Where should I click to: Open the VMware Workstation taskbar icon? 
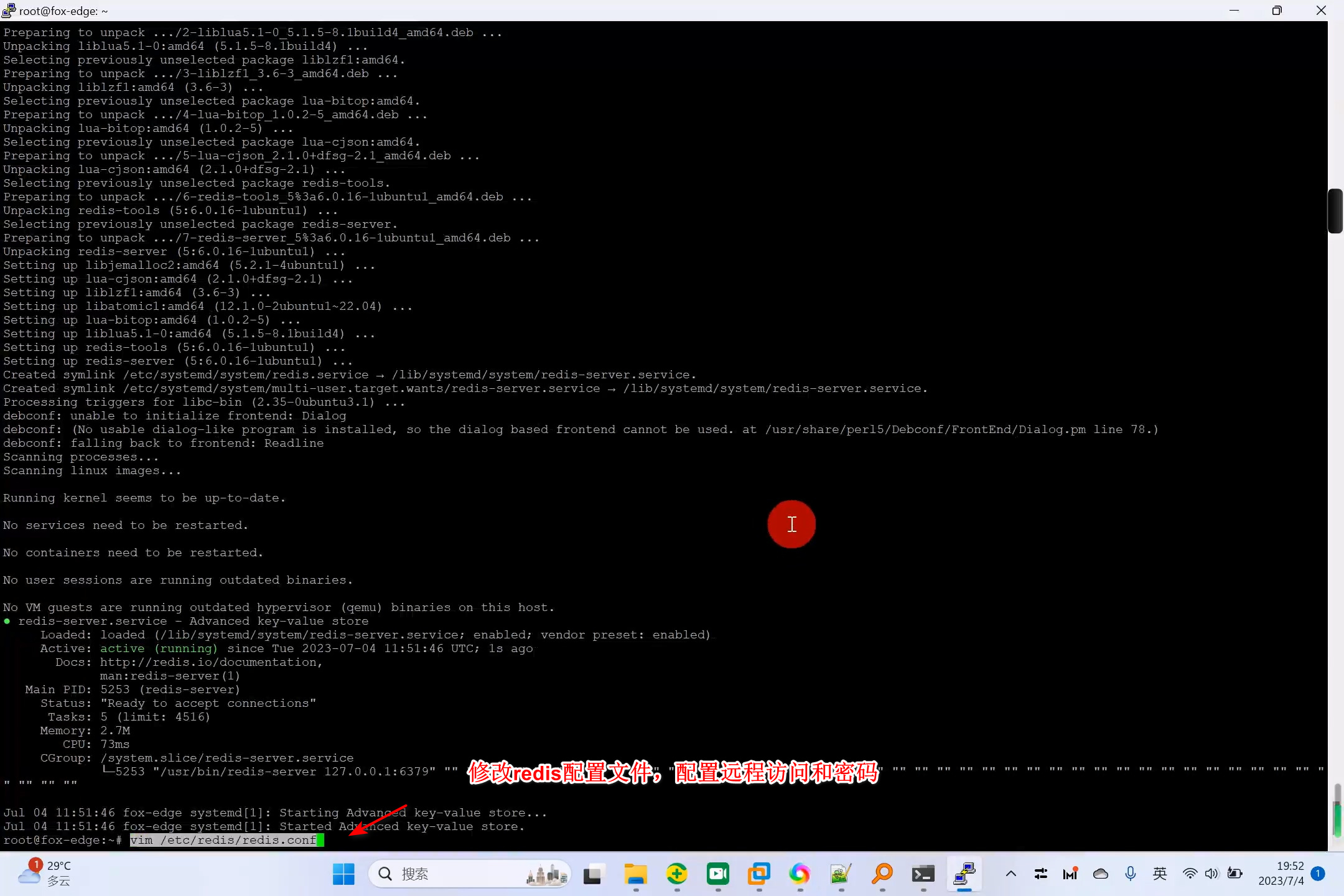[759, 874]
